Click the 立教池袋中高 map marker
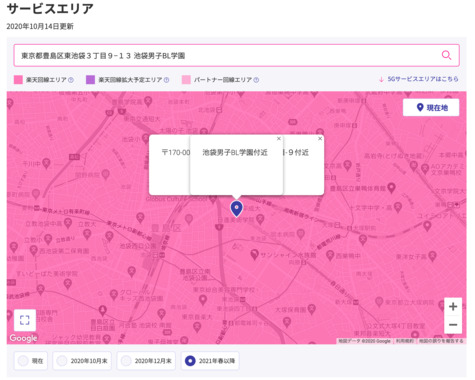The width and height of the screenshot is (475, 380). 68,223
